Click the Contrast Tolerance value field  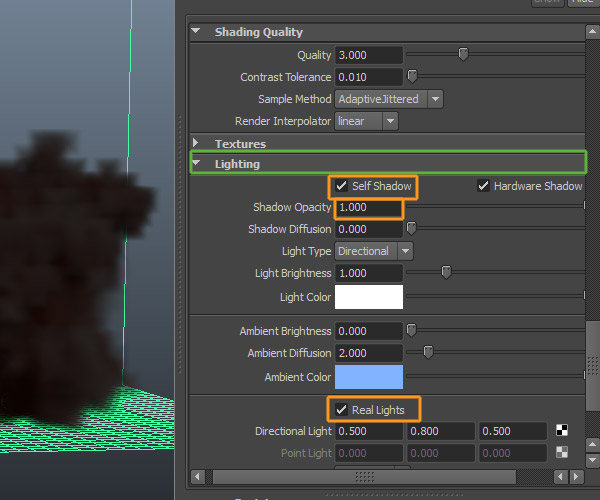[x=369, y=77]
